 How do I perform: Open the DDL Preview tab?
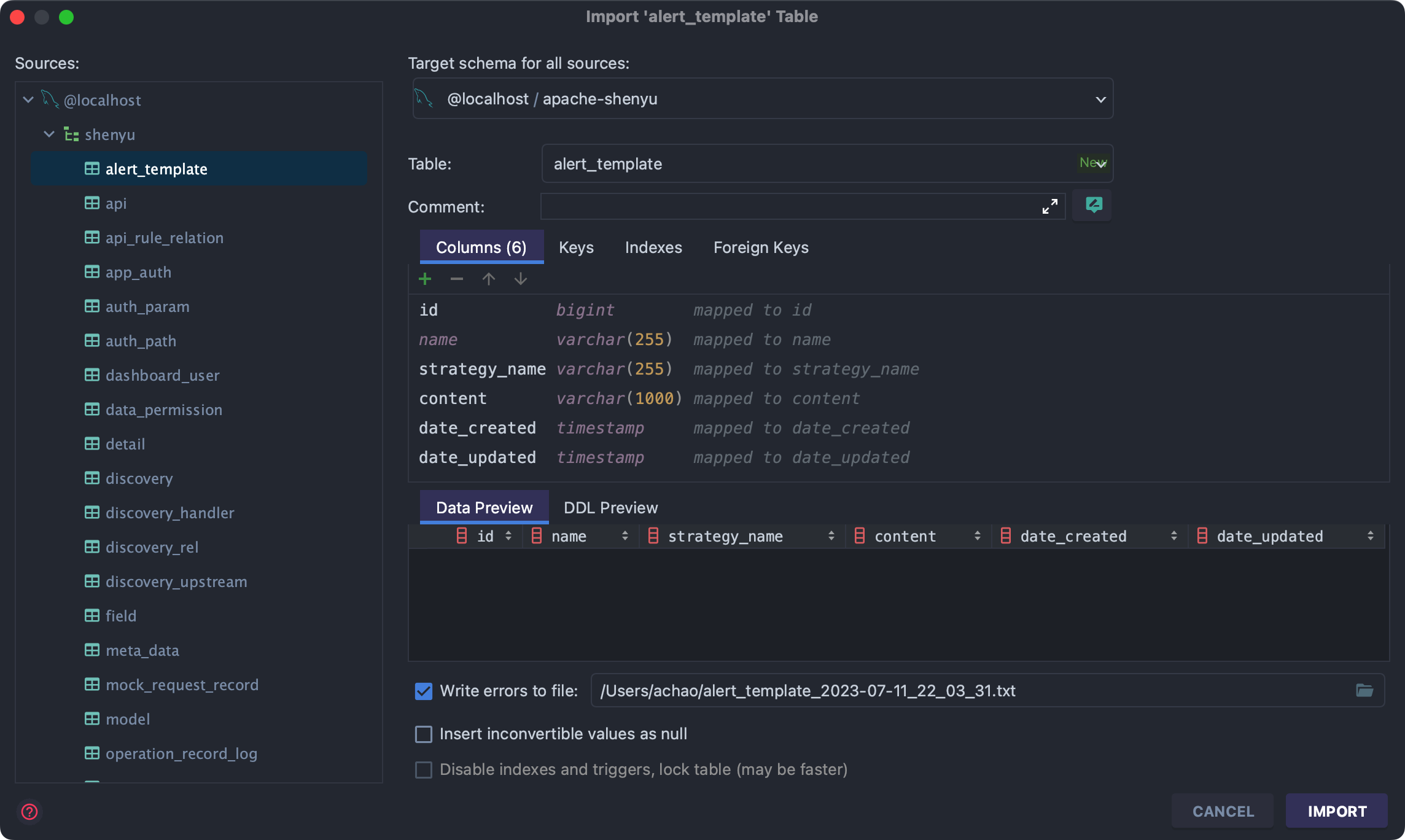[x=610, y=508]
